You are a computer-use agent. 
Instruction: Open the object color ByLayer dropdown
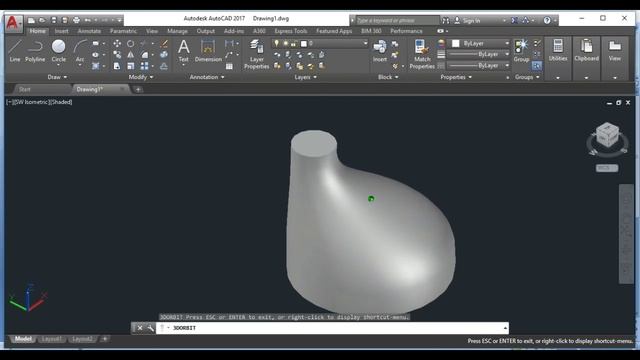coord(480,43)
